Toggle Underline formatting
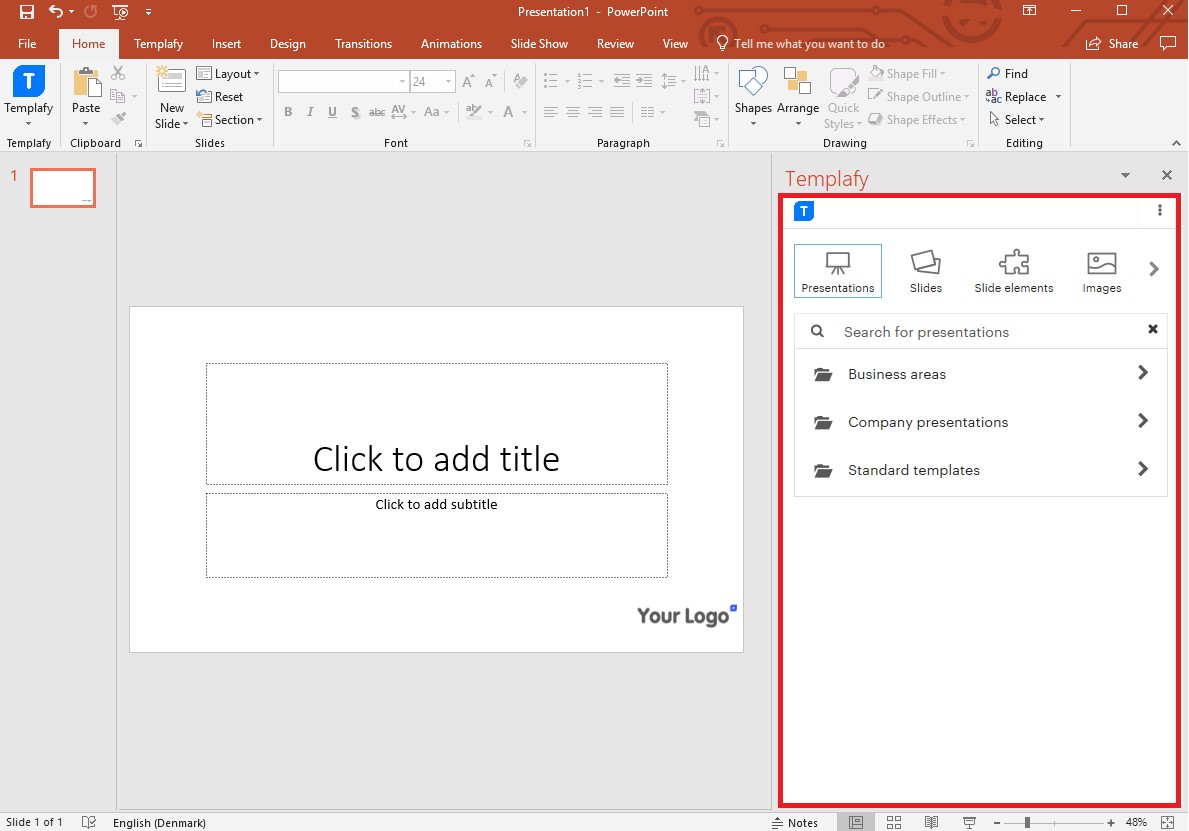1189x831 pixels. pos(332,112)
